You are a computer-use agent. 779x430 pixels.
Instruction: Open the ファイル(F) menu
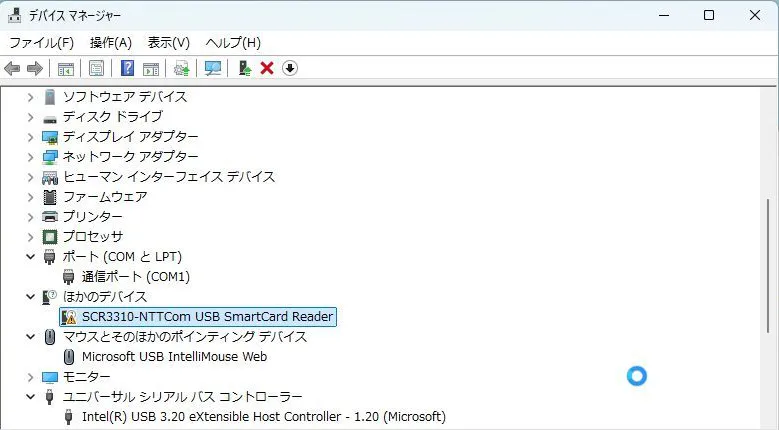click(41, 42)
